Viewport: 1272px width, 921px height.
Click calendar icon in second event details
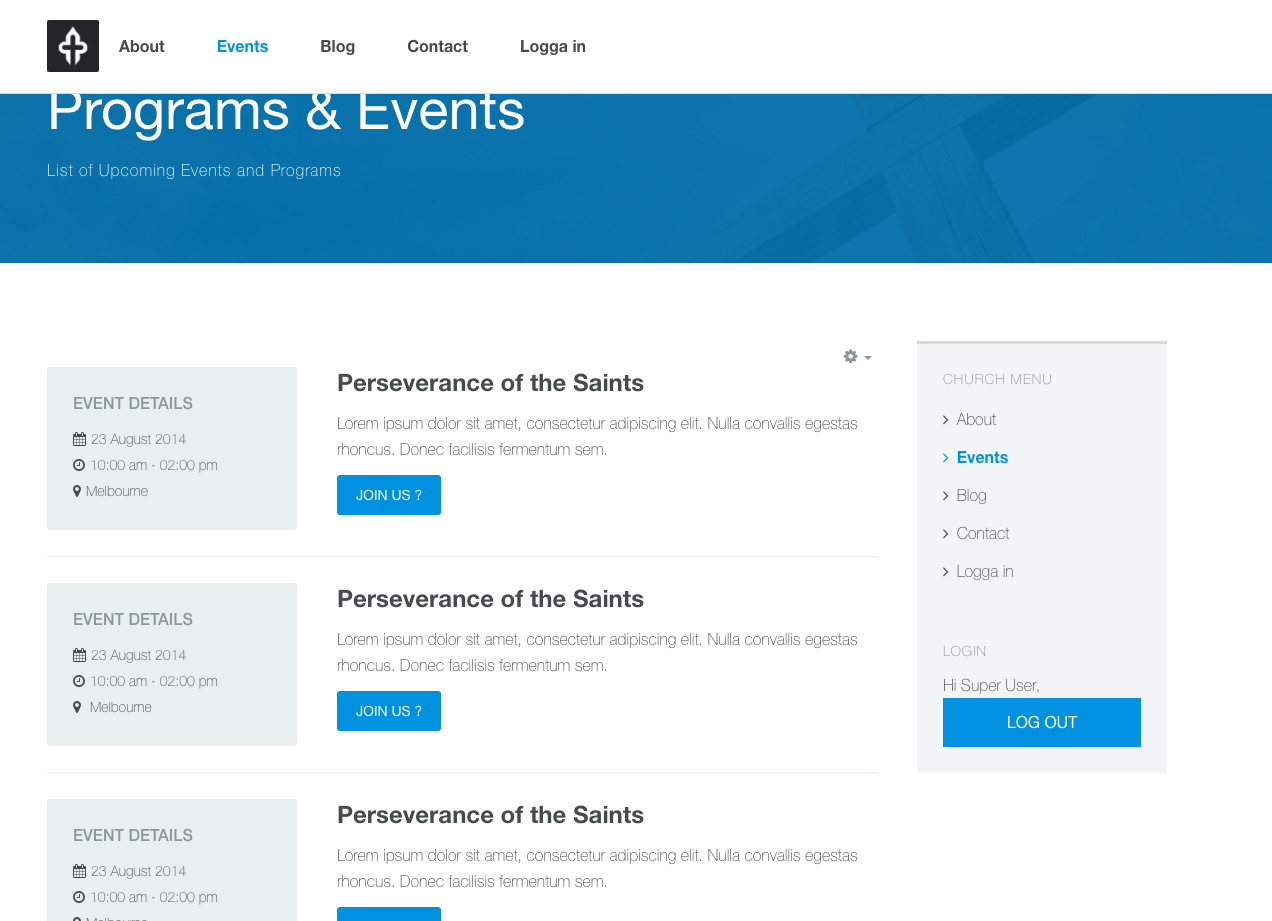click(x=79, y=655)
